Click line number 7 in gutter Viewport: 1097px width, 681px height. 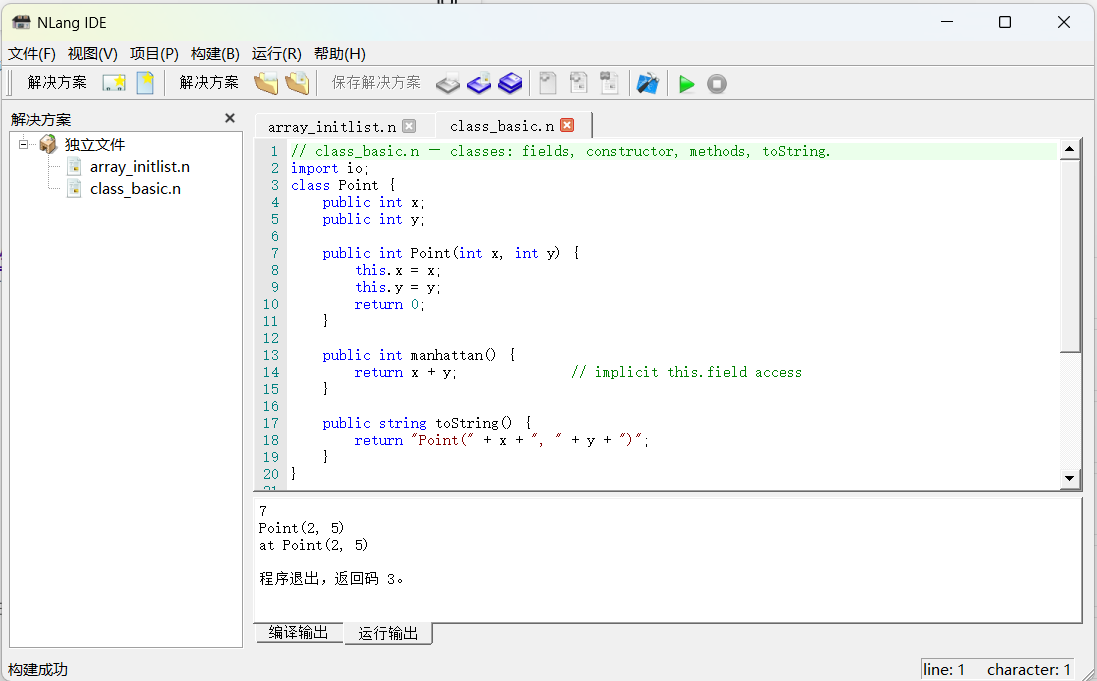(x=274, y=253)
